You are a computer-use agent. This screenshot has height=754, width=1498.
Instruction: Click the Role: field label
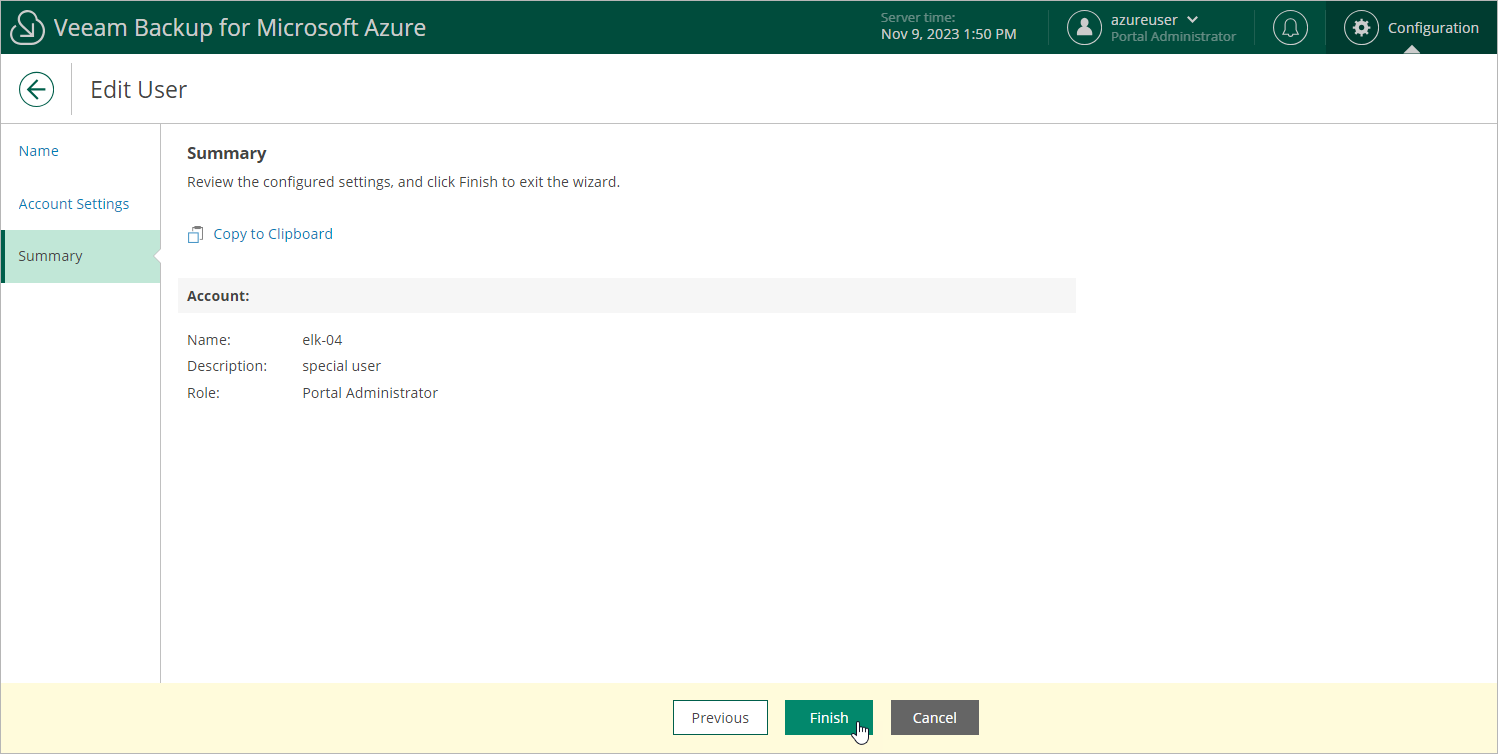[203, 393]
